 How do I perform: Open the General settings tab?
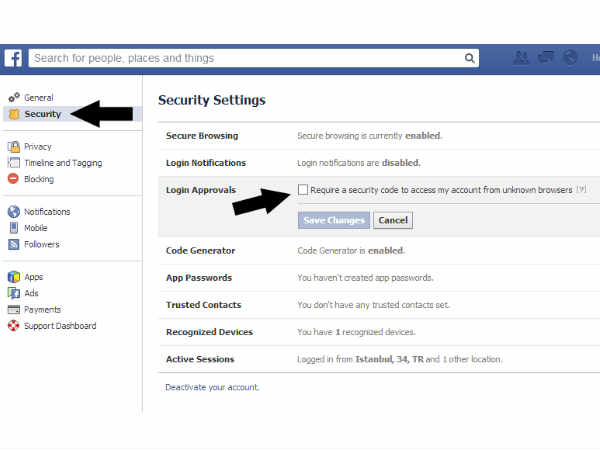click(38, 98)
